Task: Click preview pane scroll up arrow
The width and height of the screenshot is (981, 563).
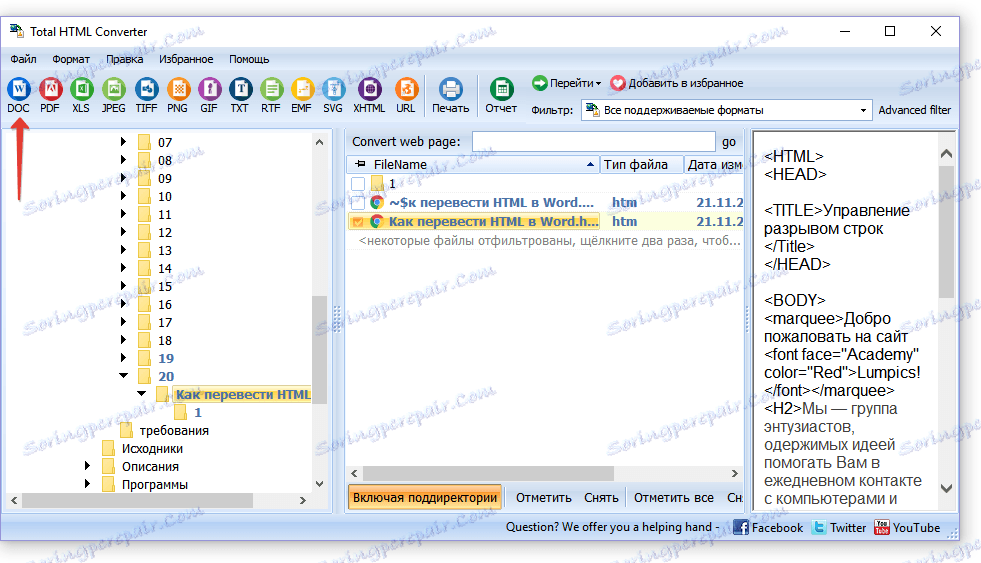Action: coord(946,153)
